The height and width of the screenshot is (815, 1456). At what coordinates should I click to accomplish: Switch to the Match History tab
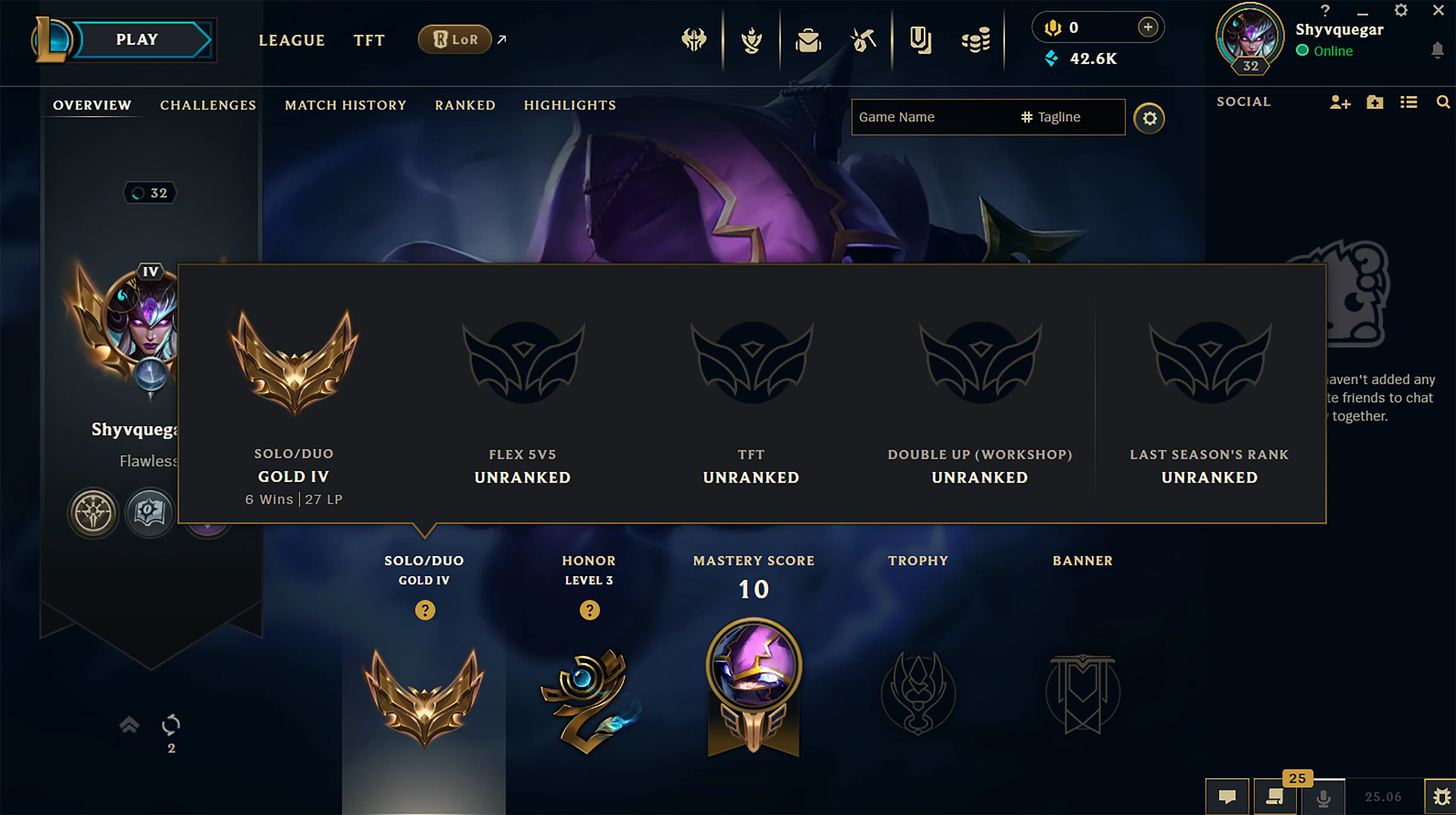coord(345,105)
